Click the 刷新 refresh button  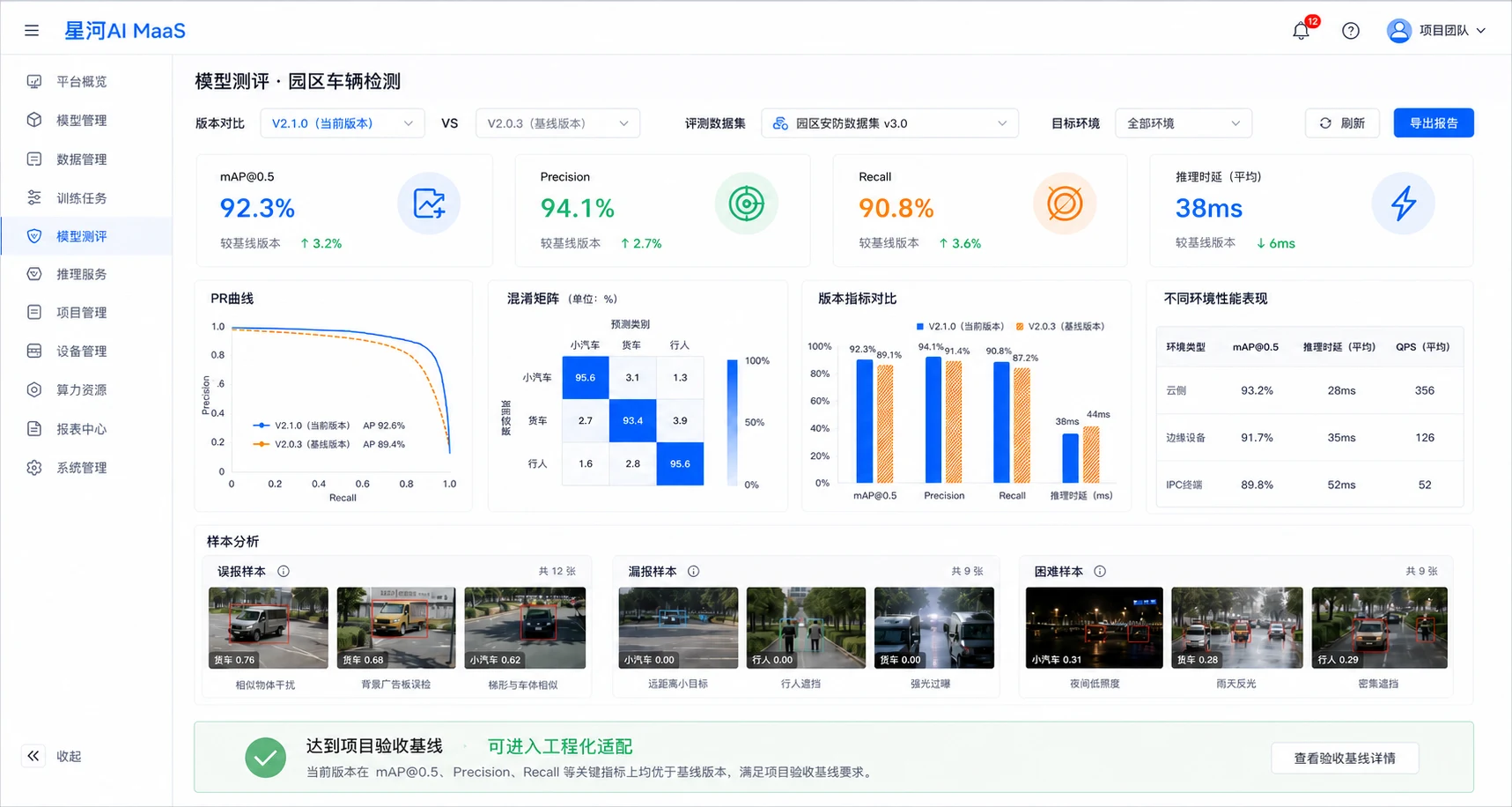tap(1342, 123)
